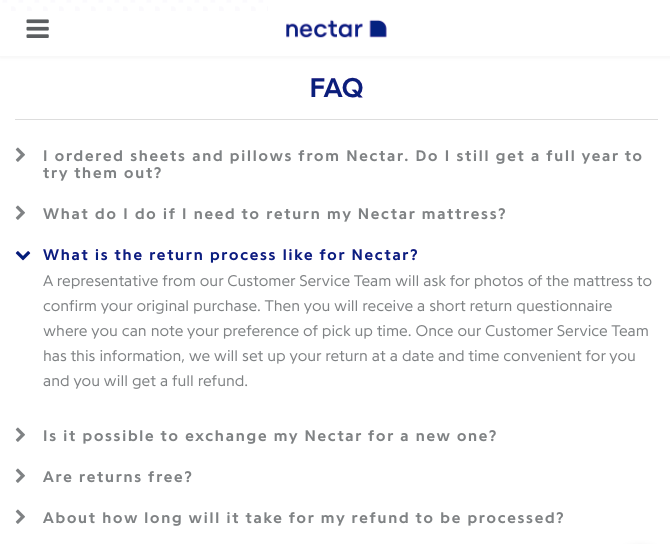
Task: Click chevron beside exchange my Nectar question
Action: coord(21,435)
